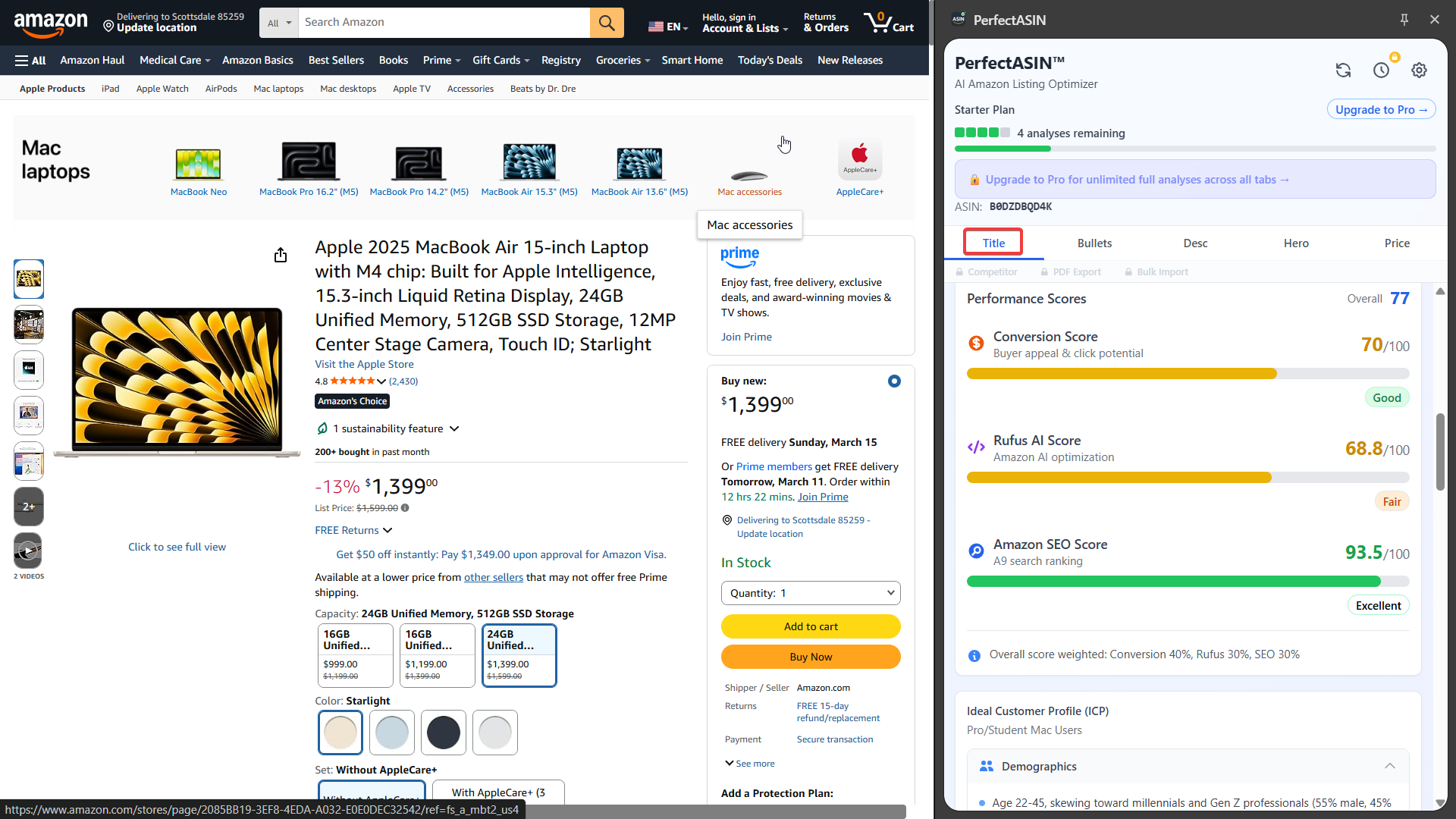The width and height of the screenshot is (1456, 819).
Task: Open the All hamburger menu
Action: coord(30,61)
